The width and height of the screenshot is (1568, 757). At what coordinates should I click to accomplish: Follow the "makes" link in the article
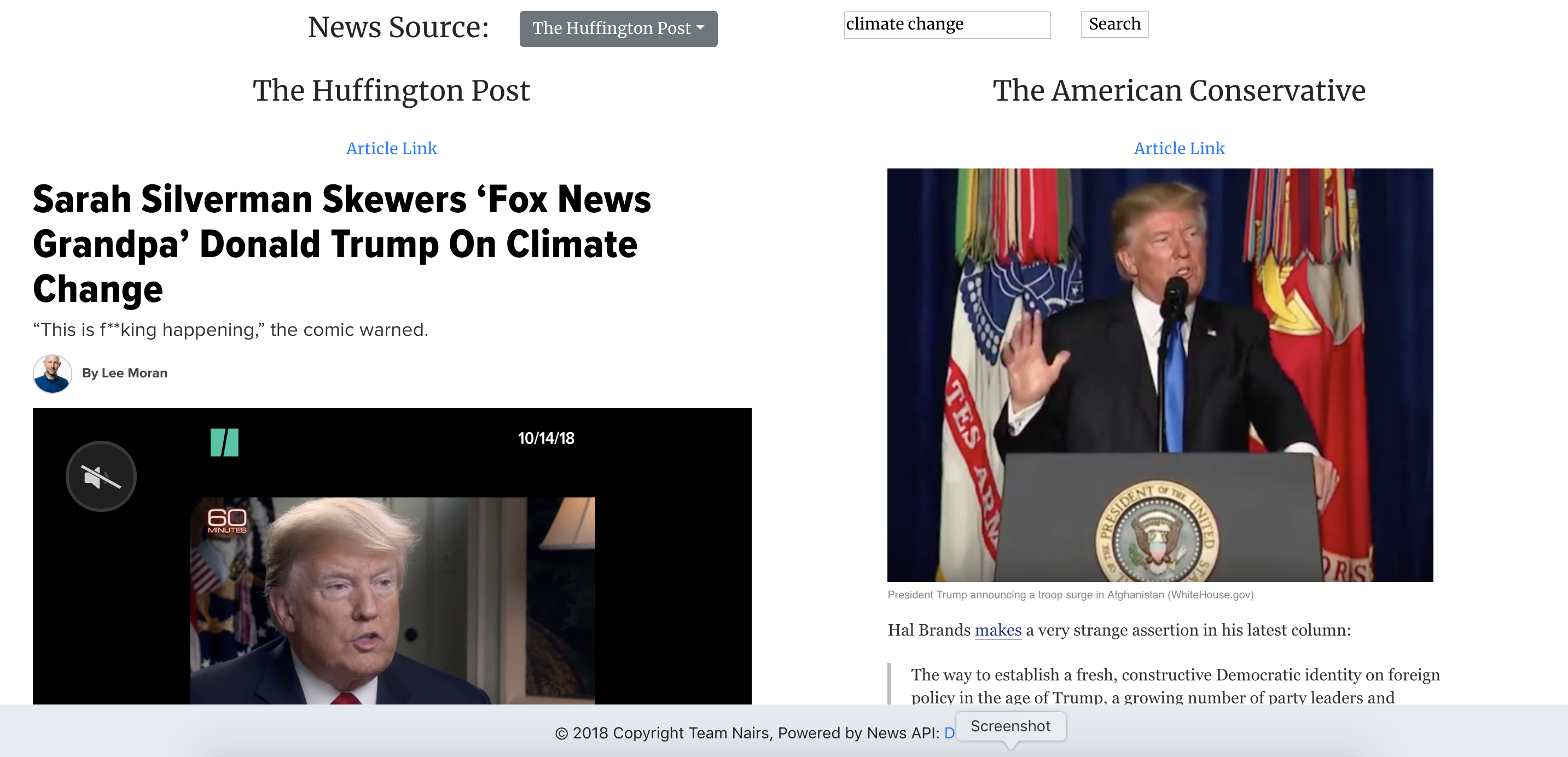click(x=998, y=630)
